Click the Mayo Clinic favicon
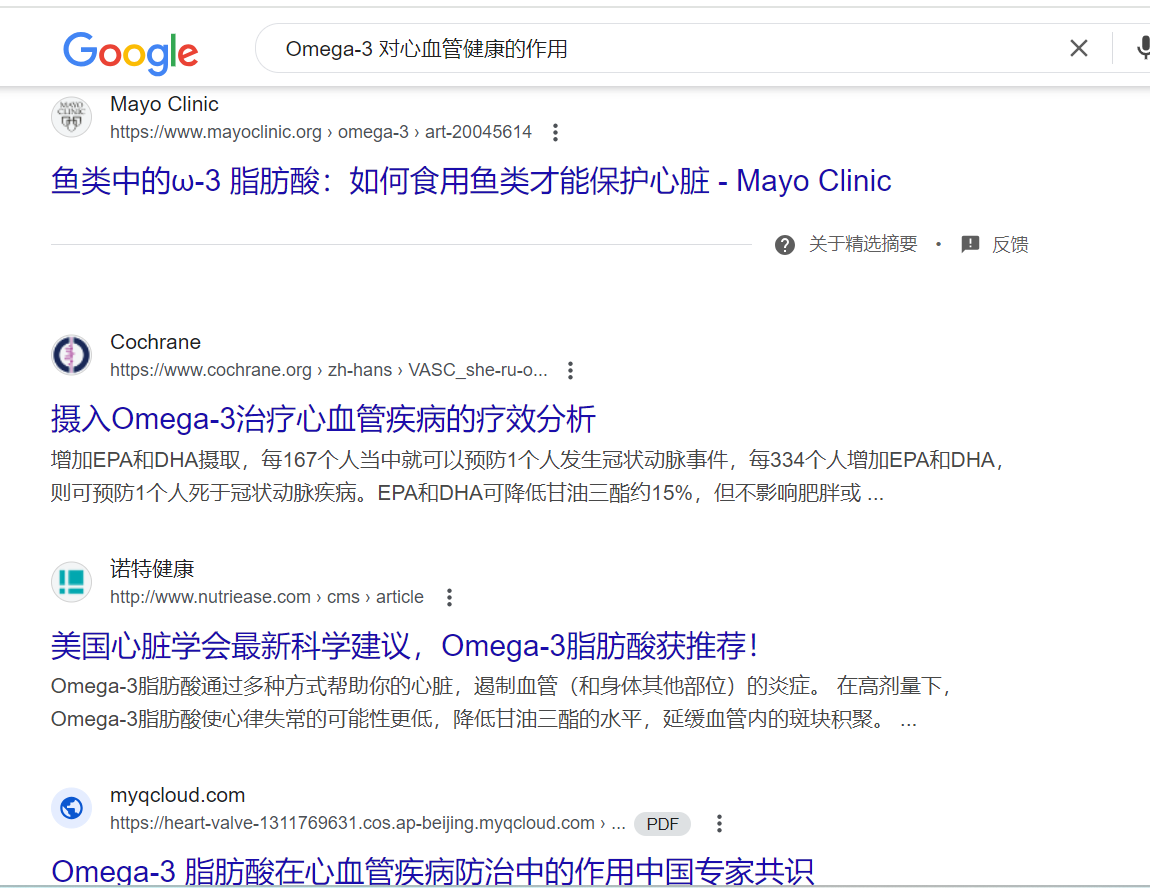The image size is (1150, 888). click(x=71, y=117)
